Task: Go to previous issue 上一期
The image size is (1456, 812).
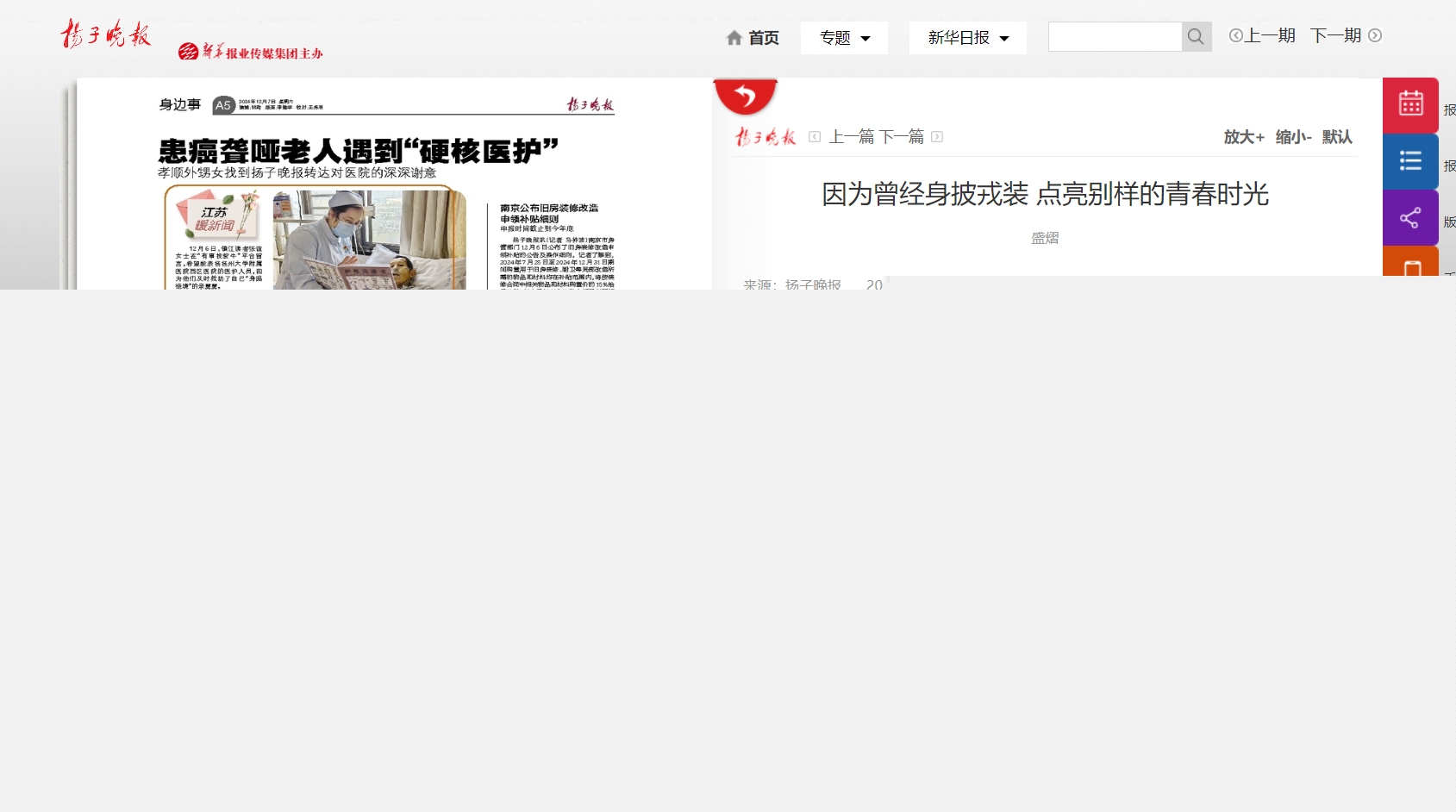Action: pos(1262,35)
